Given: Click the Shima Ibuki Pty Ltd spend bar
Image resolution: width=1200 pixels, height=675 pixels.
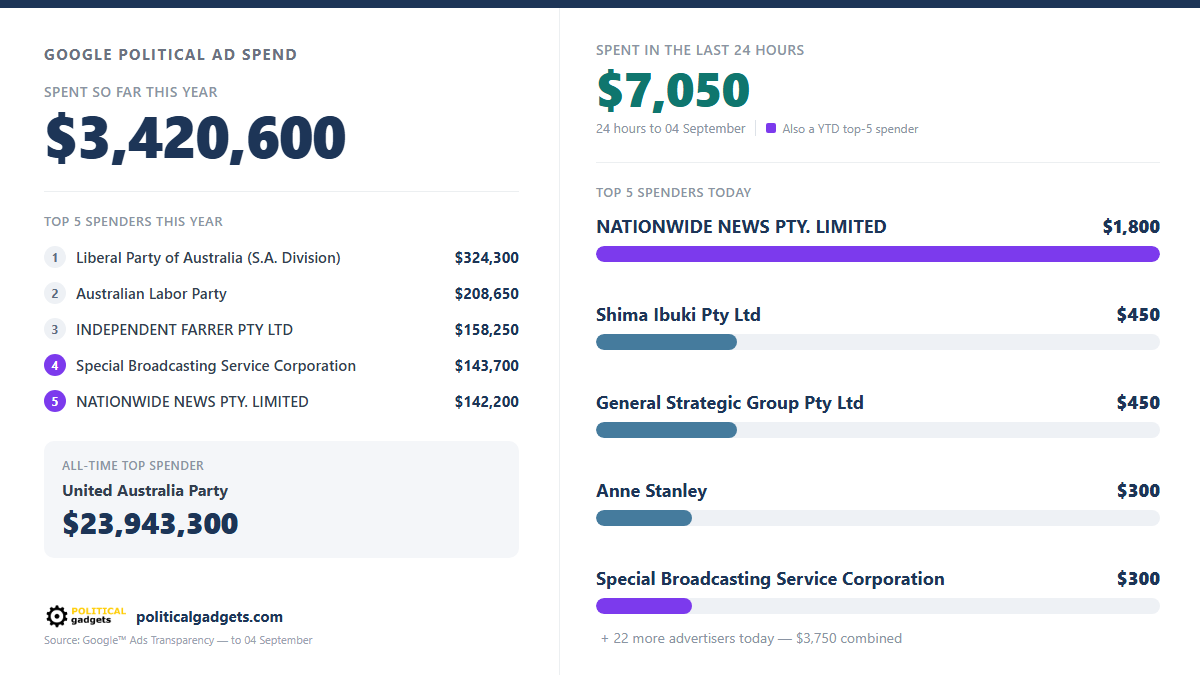Looking at the screenshot, I should click(x=666, y=342).
